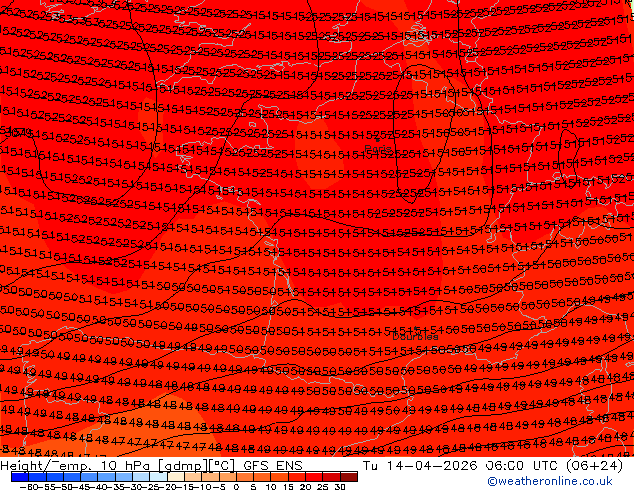Pick the cream swatch between -20 and -15
The width and height of the screenshot is (634, 490).
(176, 477)
